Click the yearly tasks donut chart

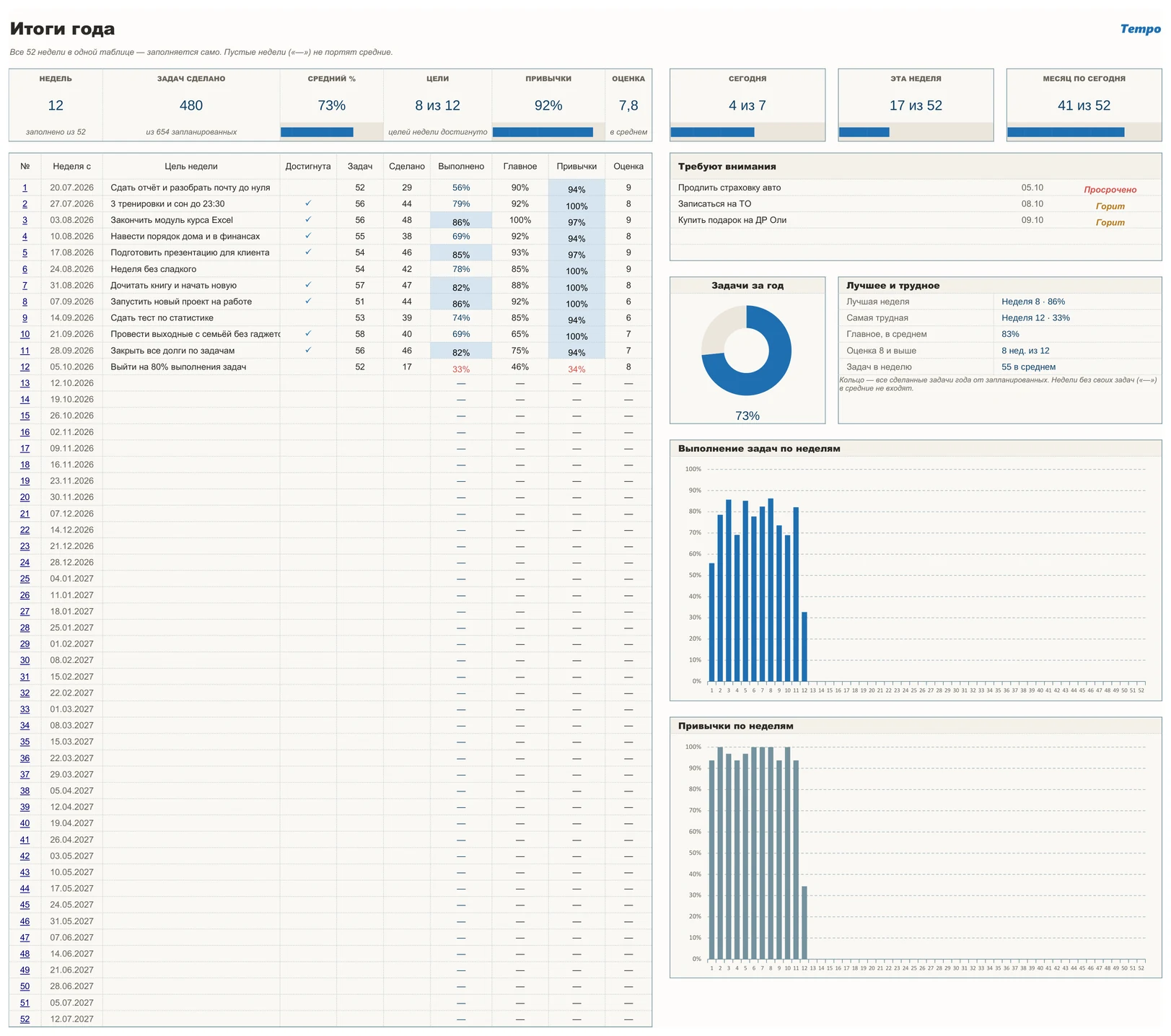coord(747,351)
